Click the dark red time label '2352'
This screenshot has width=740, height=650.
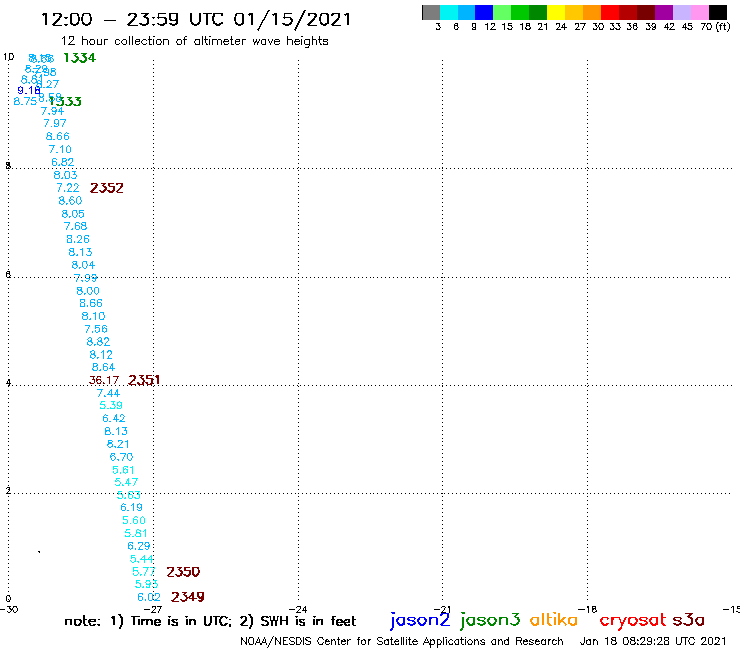(107, 188)
